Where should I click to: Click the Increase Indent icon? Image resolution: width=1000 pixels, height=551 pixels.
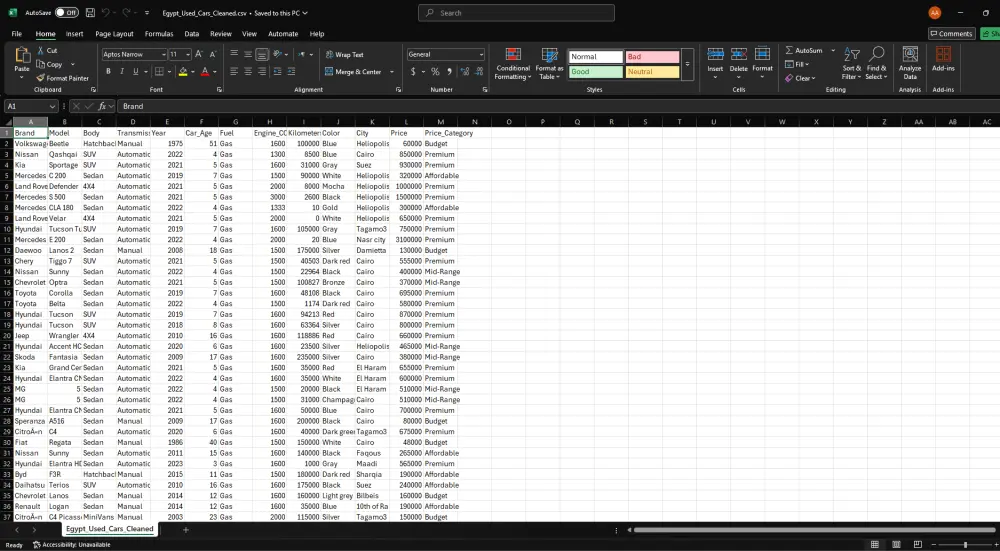(x=291, y=71)
